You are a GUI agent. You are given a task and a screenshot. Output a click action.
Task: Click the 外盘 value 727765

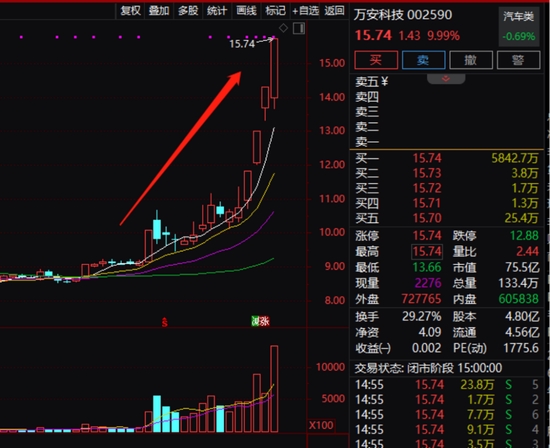tap(421, 299)
